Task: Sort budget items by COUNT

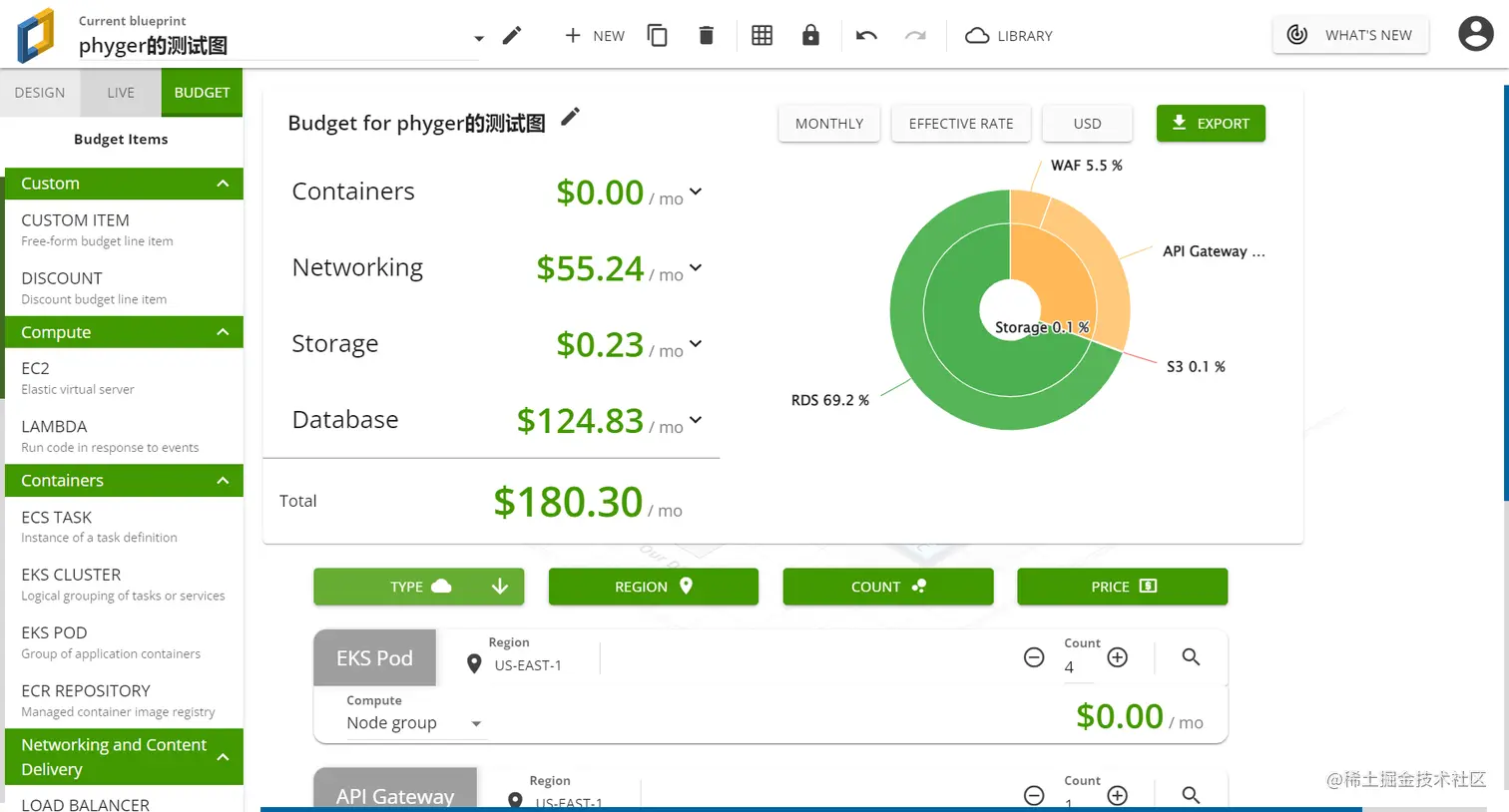Action: [x=888, y=587]
